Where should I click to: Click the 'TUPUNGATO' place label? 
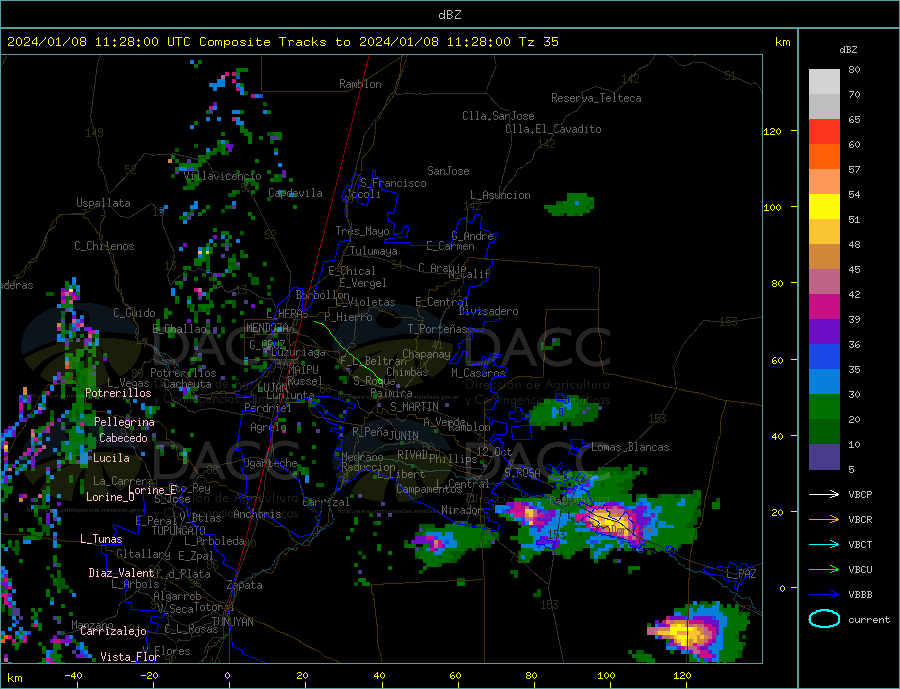pos(179,531)
